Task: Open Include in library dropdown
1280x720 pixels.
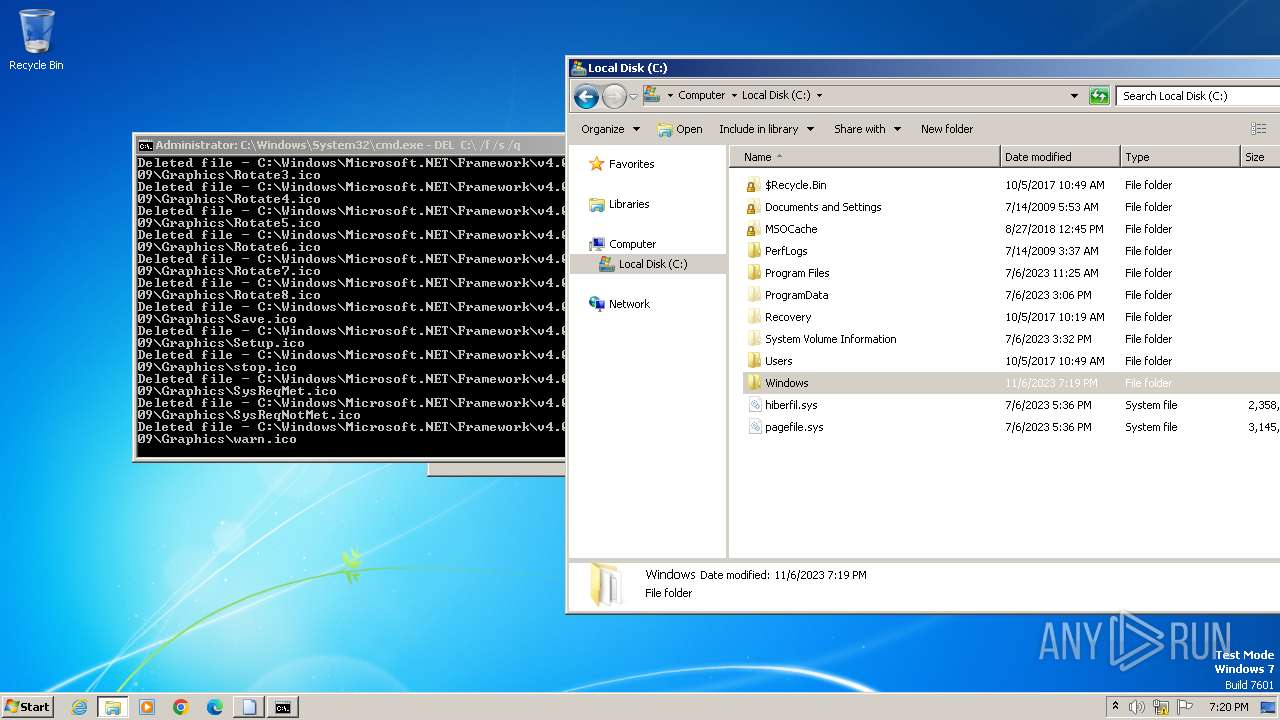Action: [766, 129]
